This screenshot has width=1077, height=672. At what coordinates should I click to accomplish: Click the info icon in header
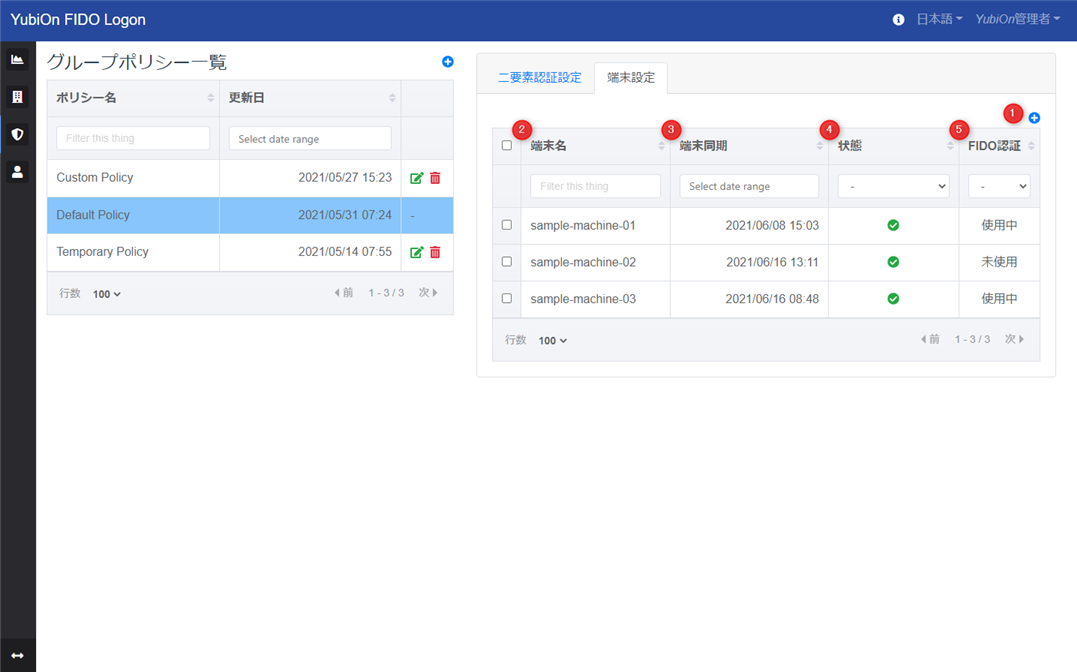click(898, 20)
